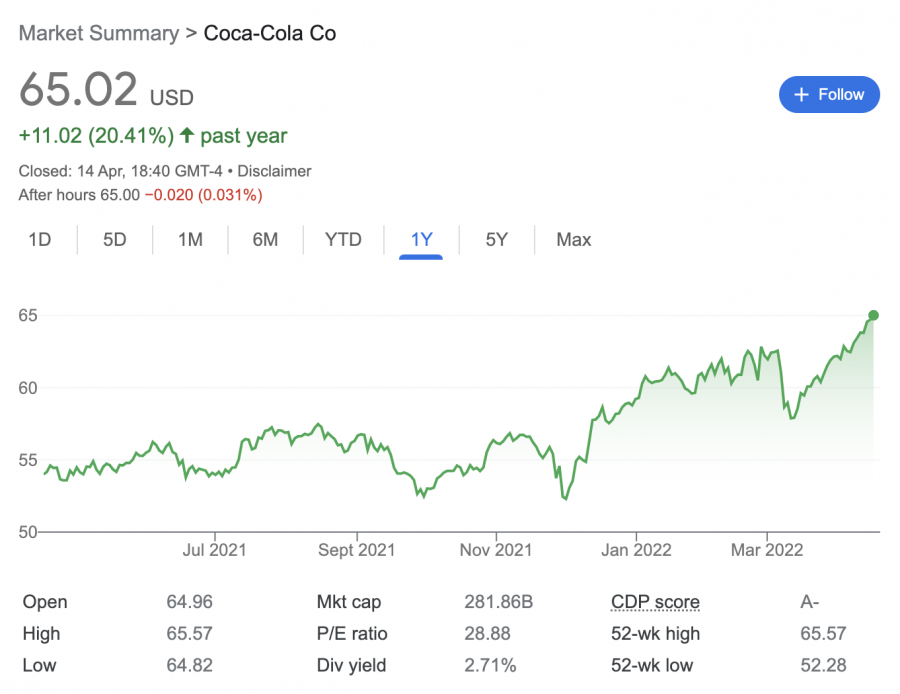Click the Jul 2021 axis label
The height and width of the screenshot is (694, 900).
(214, 550)
